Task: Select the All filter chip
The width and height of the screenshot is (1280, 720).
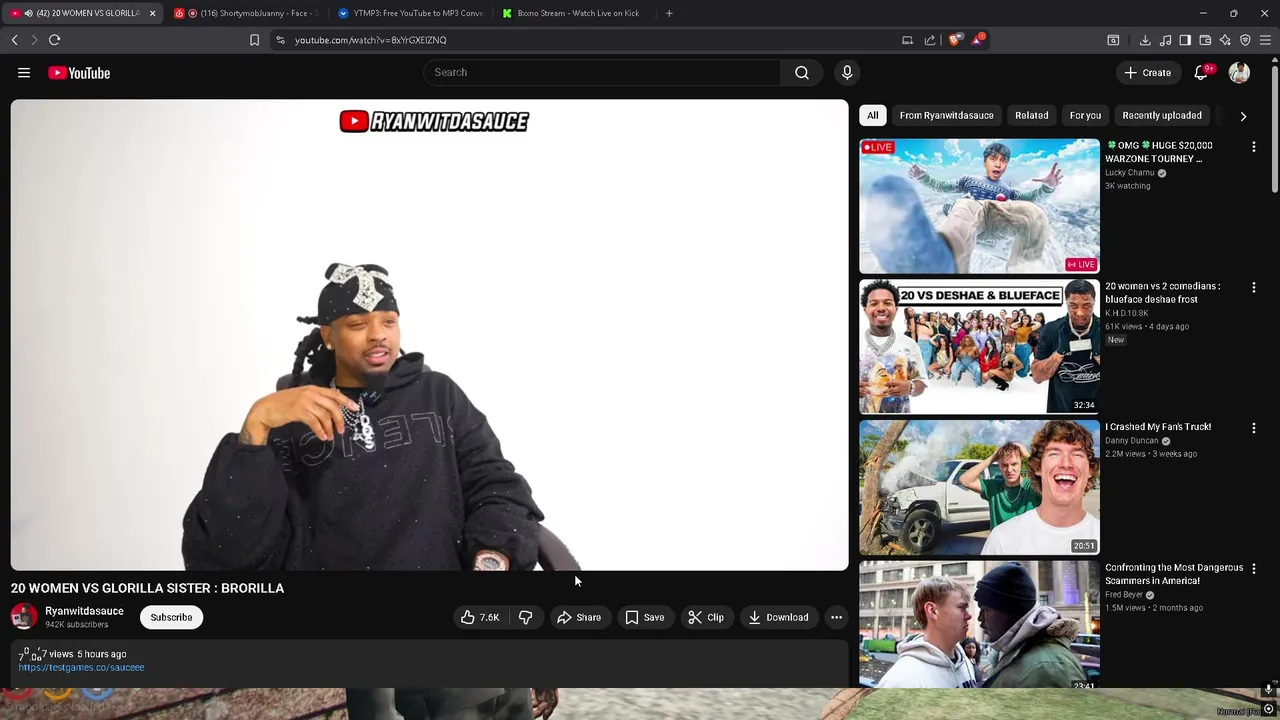Action: tap(872, 115)
